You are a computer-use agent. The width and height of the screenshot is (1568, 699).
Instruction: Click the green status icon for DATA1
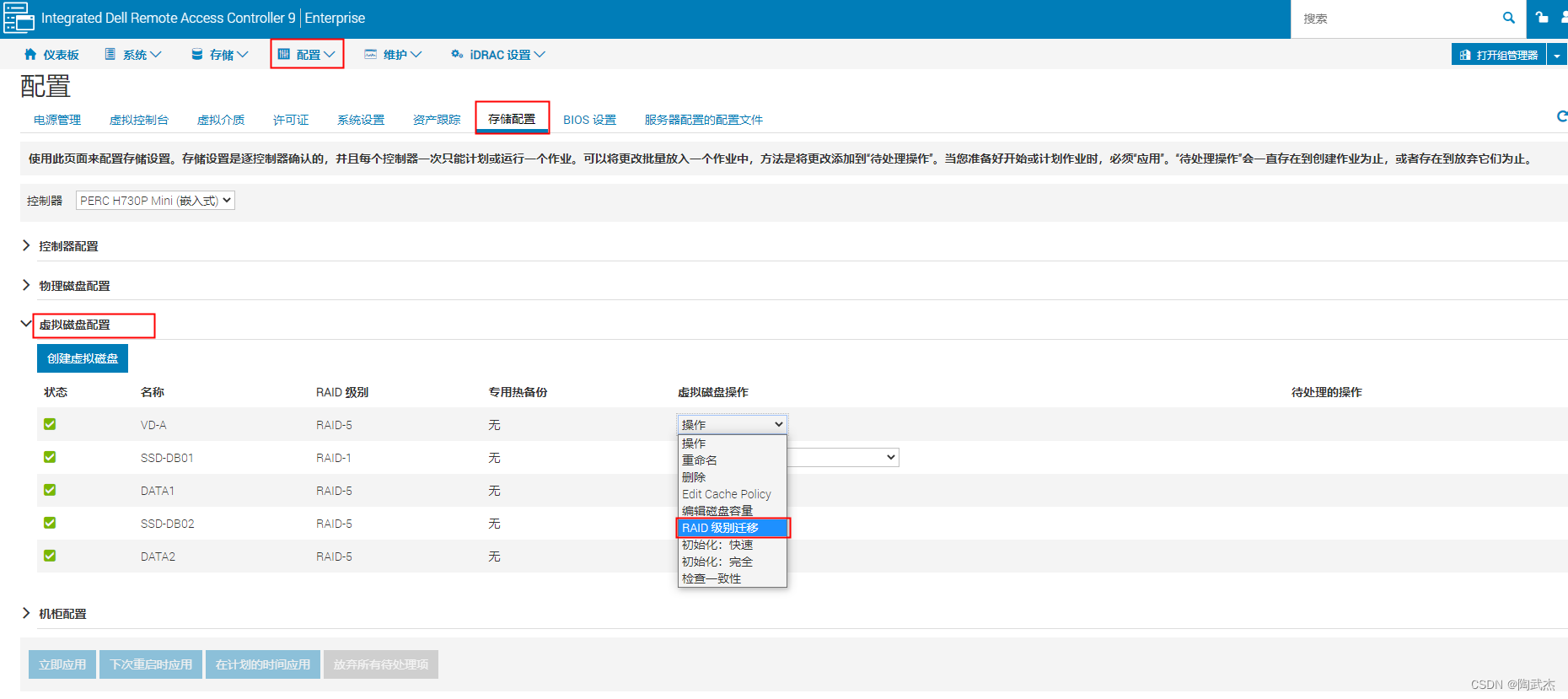[50, 490]
